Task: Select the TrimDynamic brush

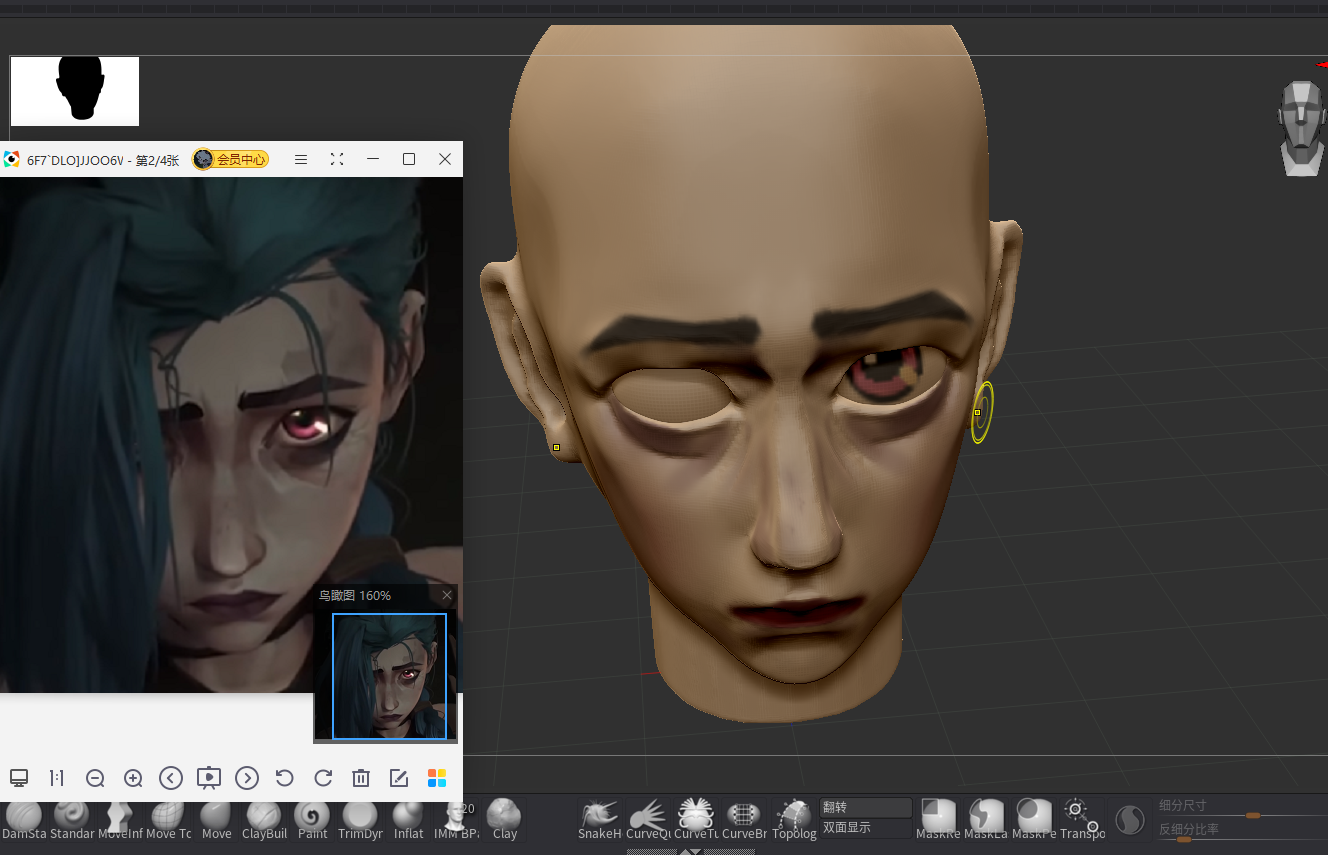Action: pyautogui.click(x=360, y=821)
